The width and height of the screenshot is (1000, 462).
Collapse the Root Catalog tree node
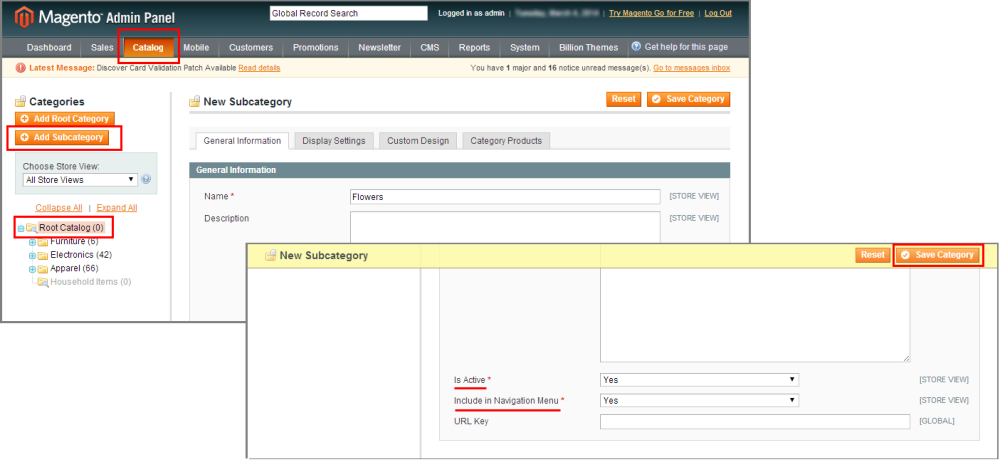pyautogui.click(x=20, y=229)
